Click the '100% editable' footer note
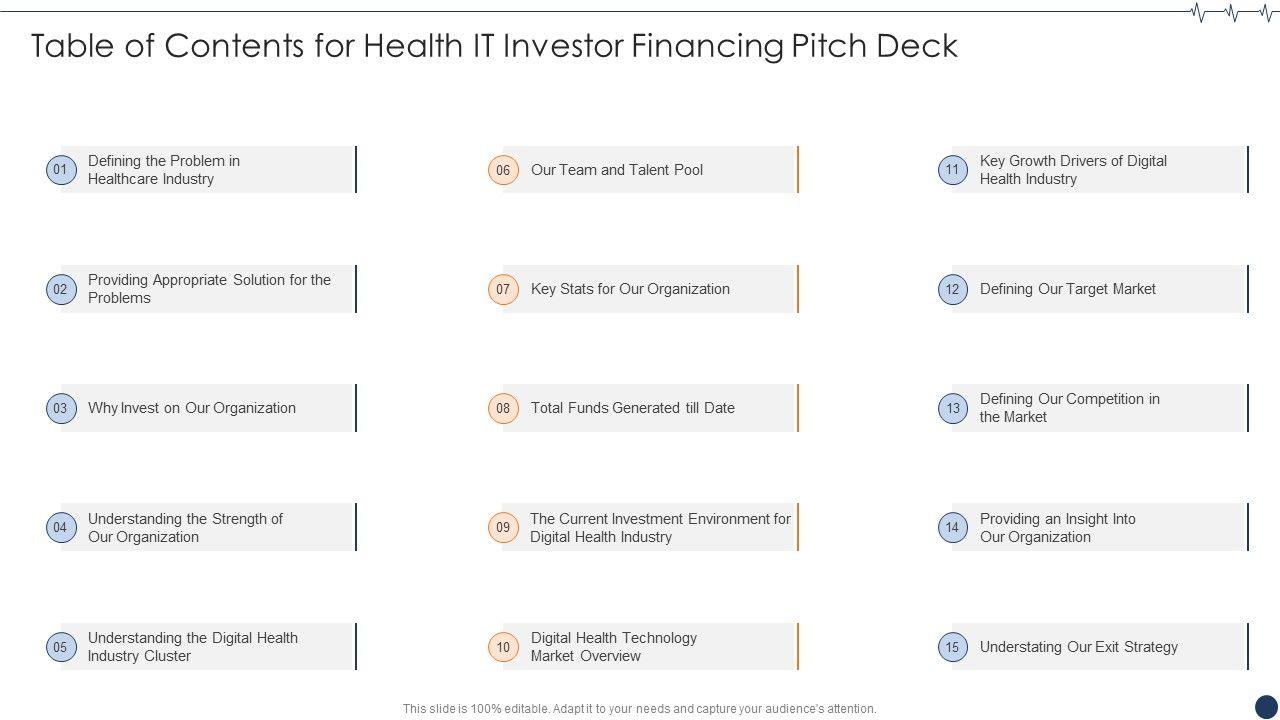Image resolution: width=1280 pixels, height=720 pixels. [x=639, y=709]
